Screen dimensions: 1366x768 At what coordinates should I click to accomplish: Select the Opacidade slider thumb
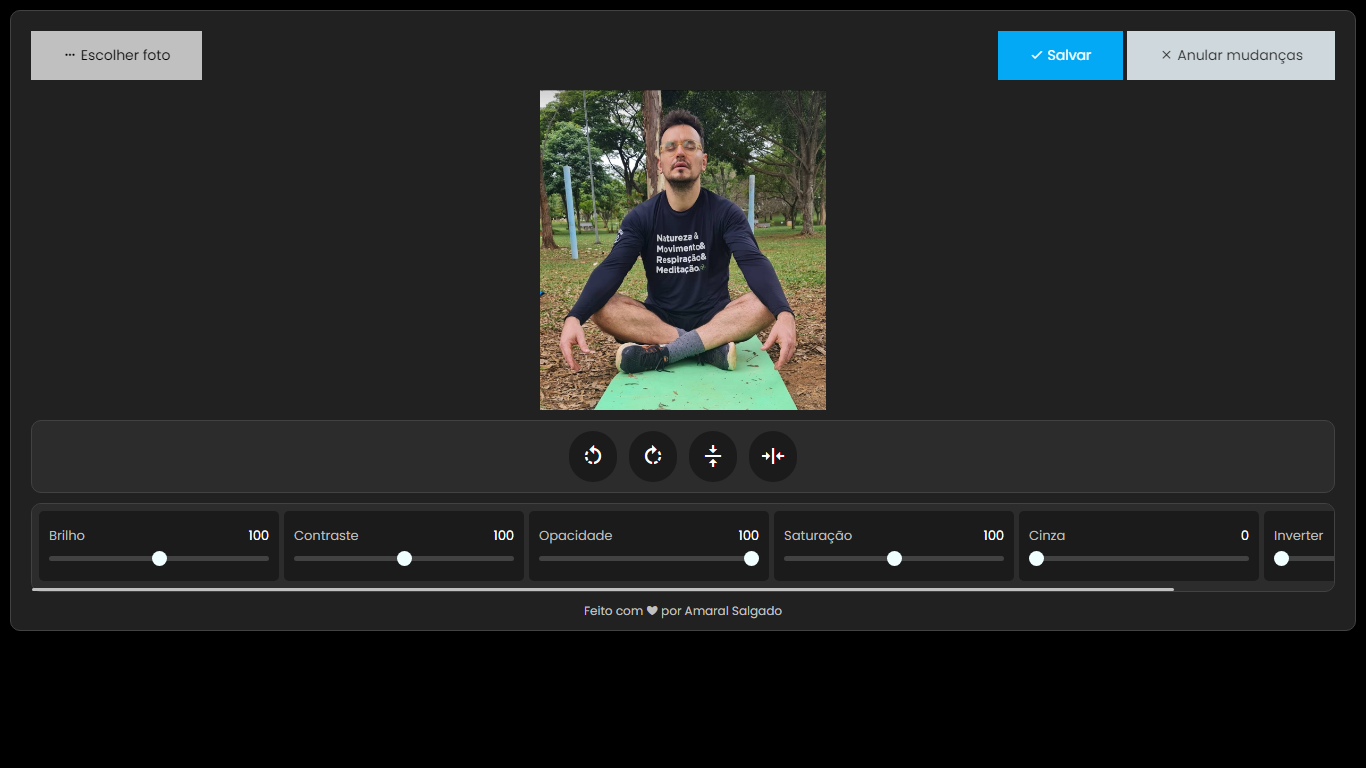coord(751,558)
